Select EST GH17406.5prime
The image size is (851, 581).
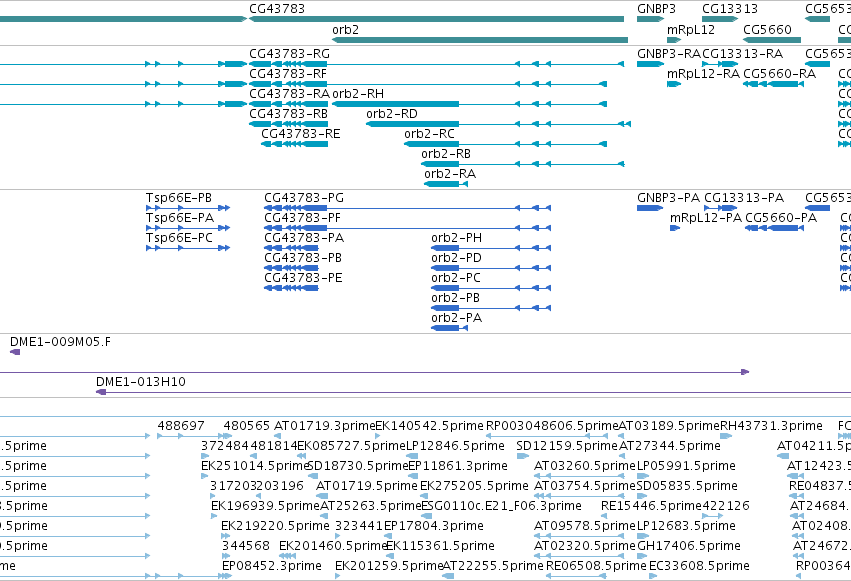[x=689, y=546]
